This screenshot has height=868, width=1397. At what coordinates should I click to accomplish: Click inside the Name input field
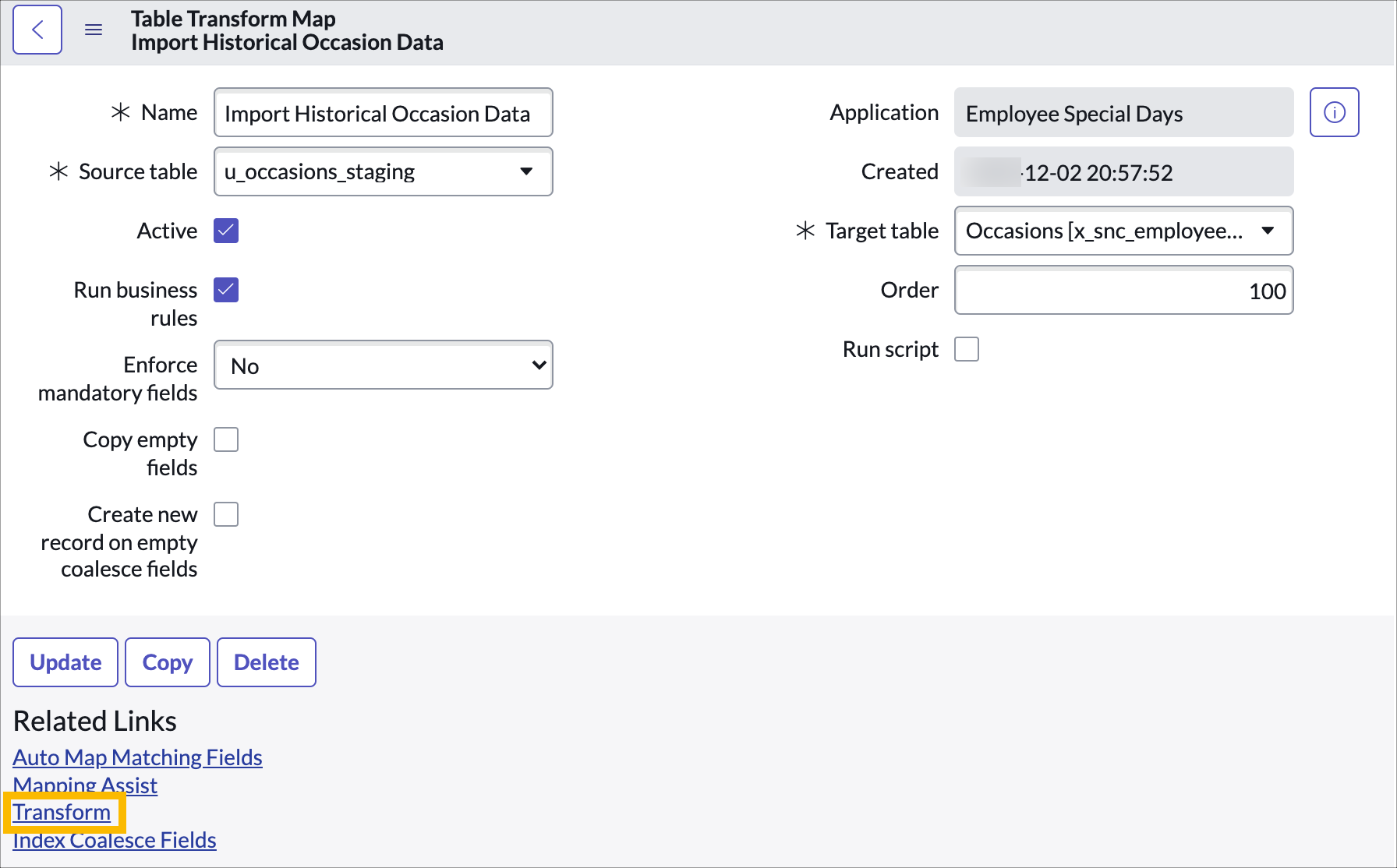(x=383, y=113)
